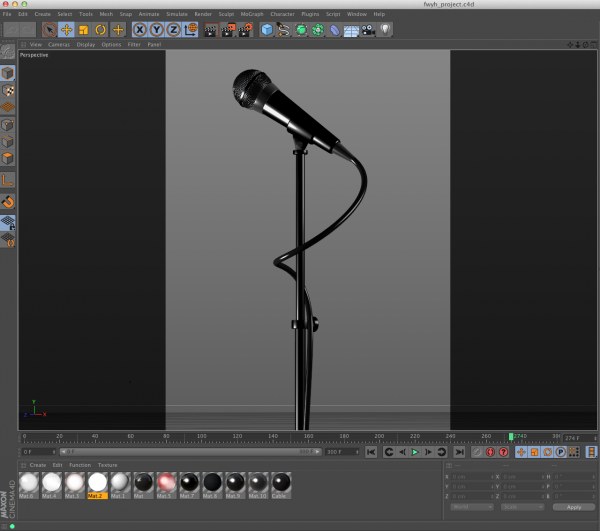This screenshot has height=531, width=600.
Task: Toggle X axis lock
Action: click(140, 30)
